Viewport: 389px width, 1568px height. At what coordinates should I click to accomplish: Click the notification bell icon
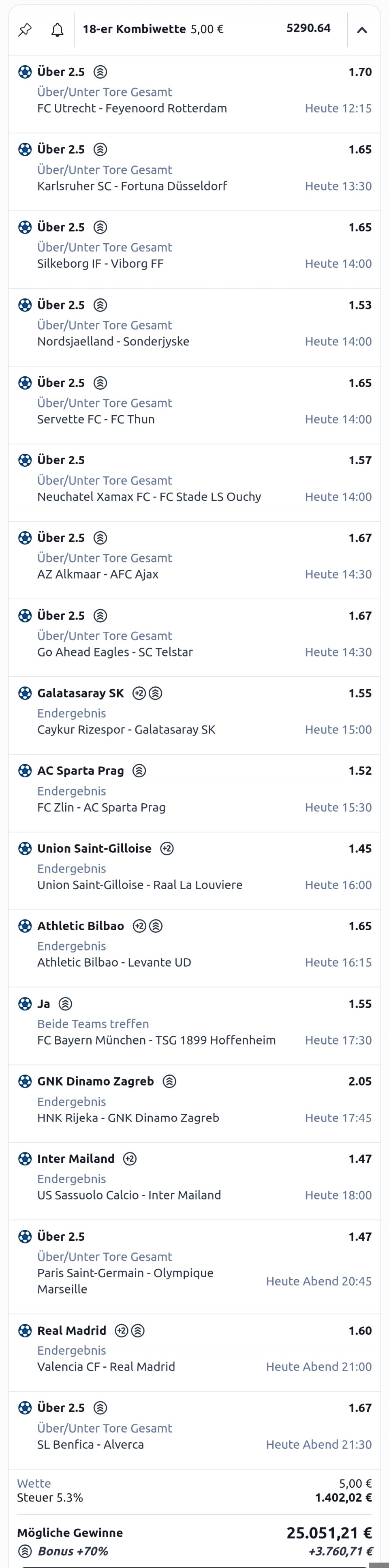57,30
